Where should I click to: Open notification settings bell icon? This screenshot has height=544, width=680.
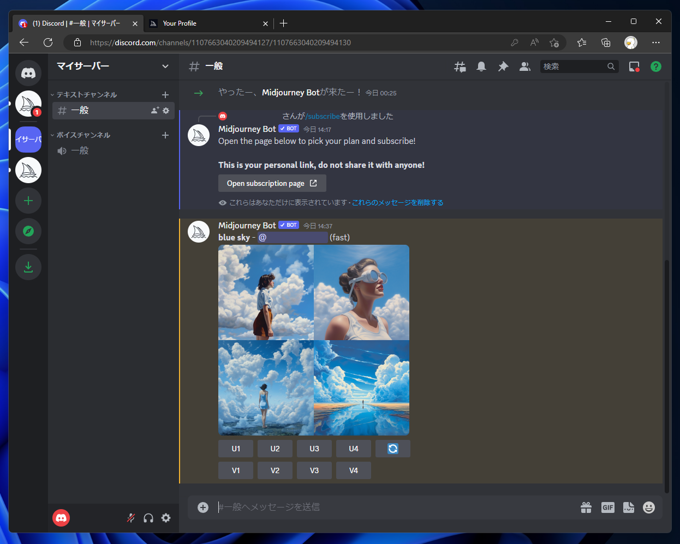pos(481,66)
